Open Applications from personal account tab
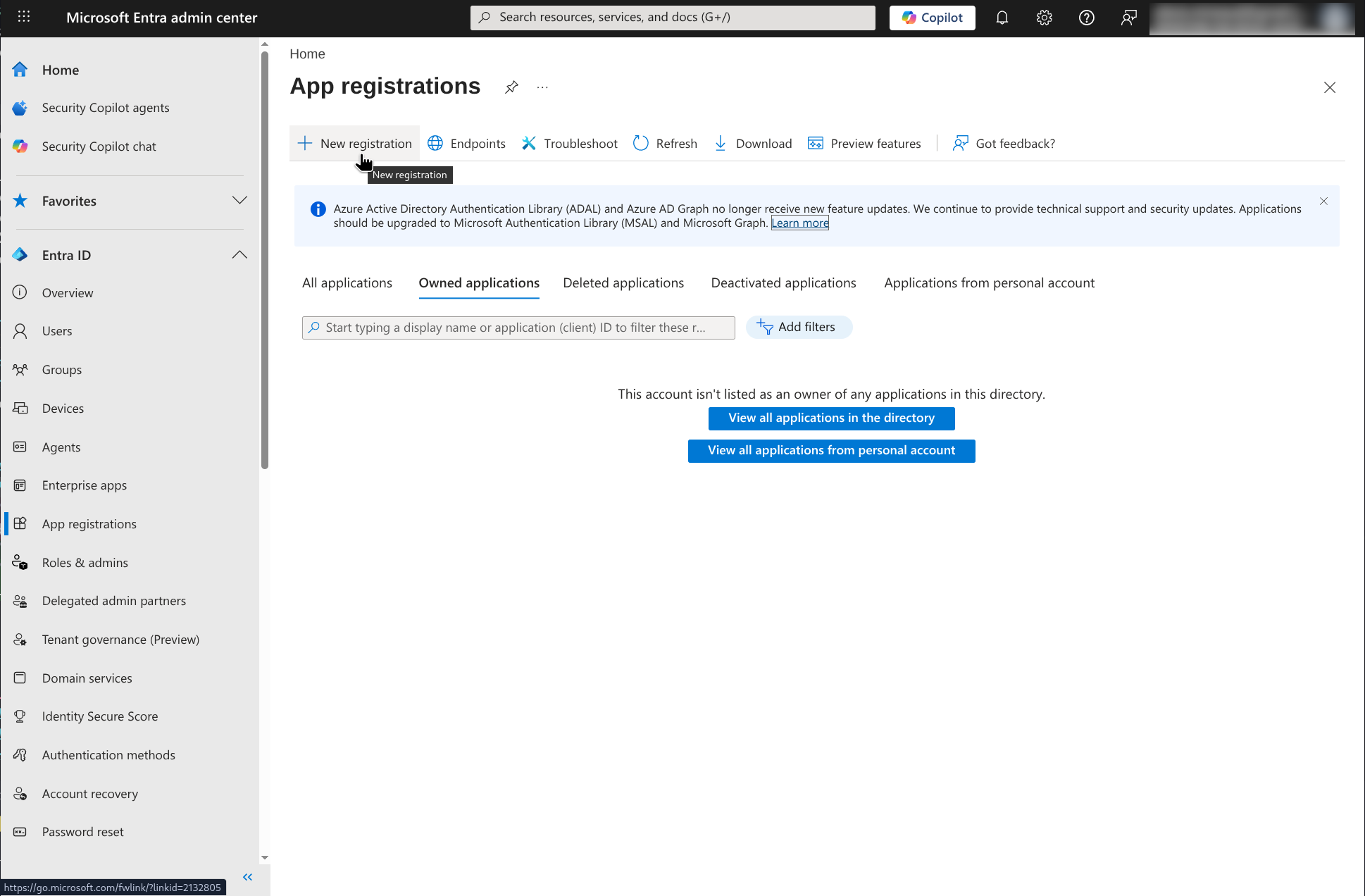 (989, 283)
